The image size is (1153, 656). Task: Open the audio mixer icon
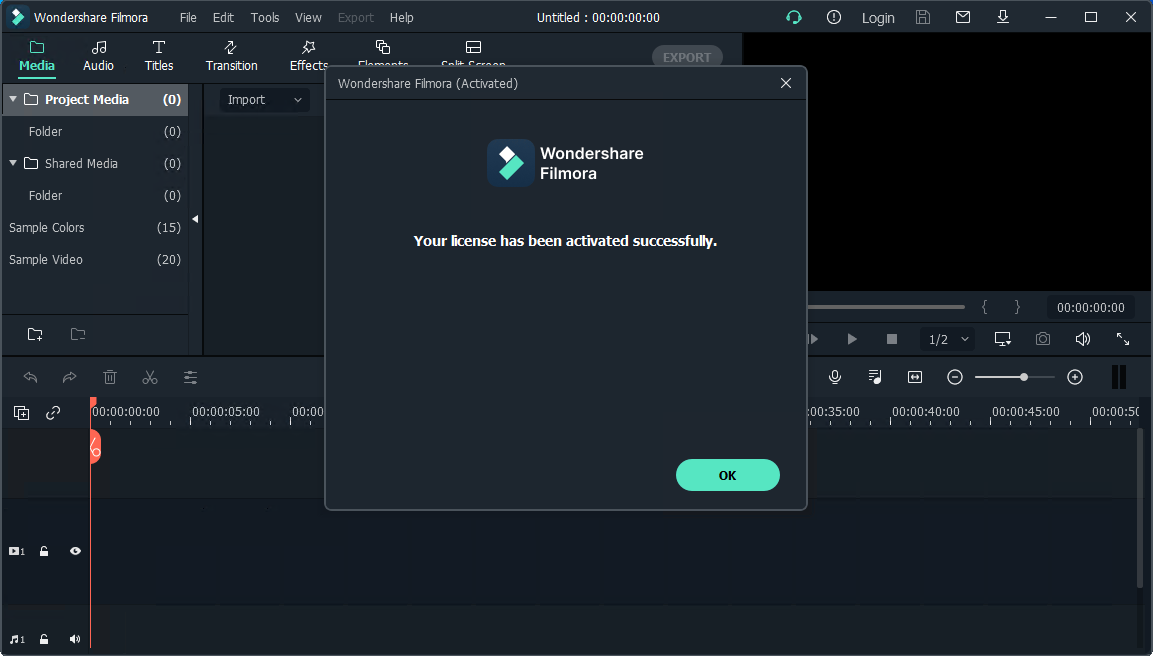(874, 377)
